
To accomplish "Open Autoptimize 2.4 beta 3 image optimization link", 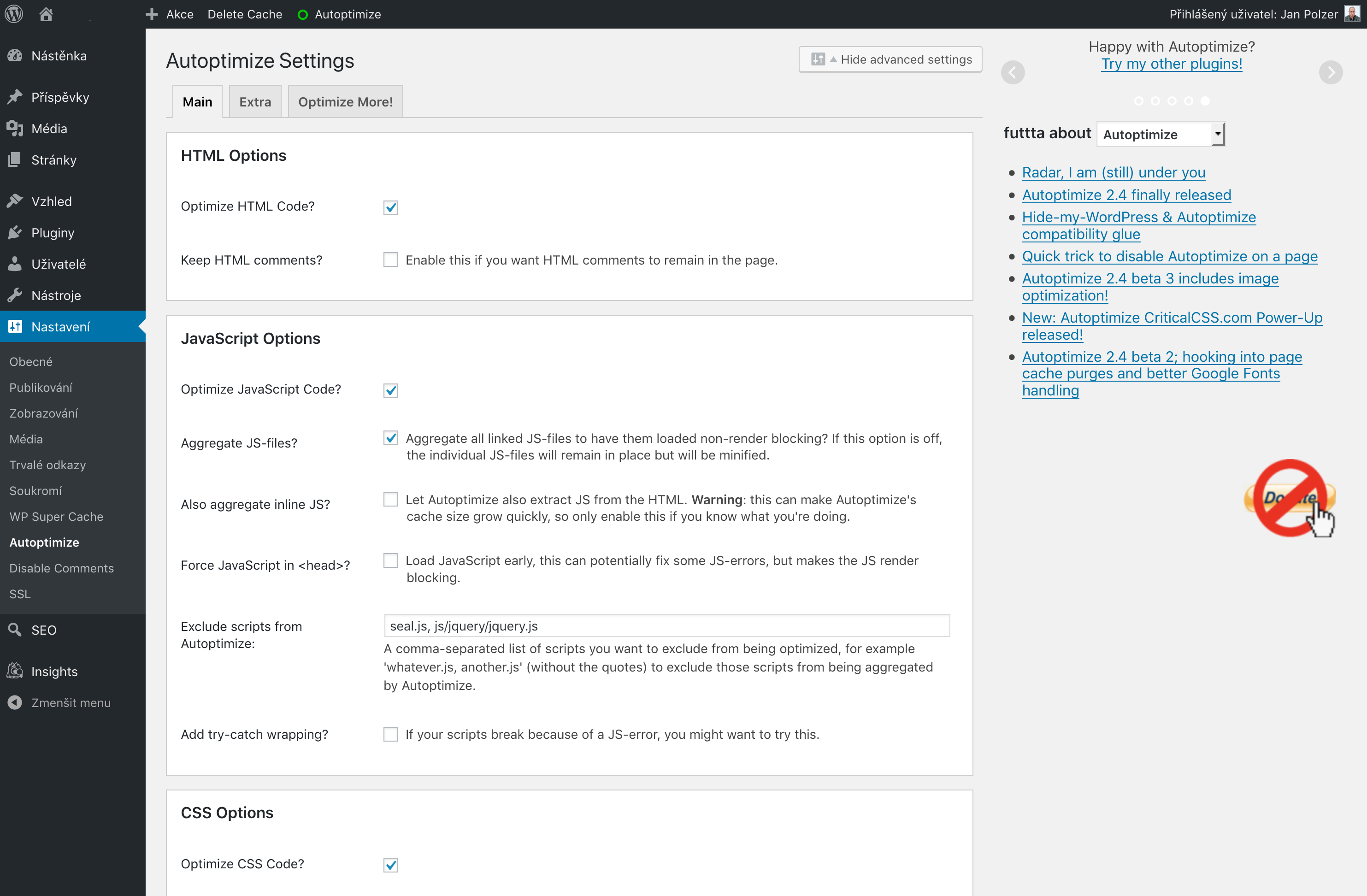I will [x=1150, y=287].
